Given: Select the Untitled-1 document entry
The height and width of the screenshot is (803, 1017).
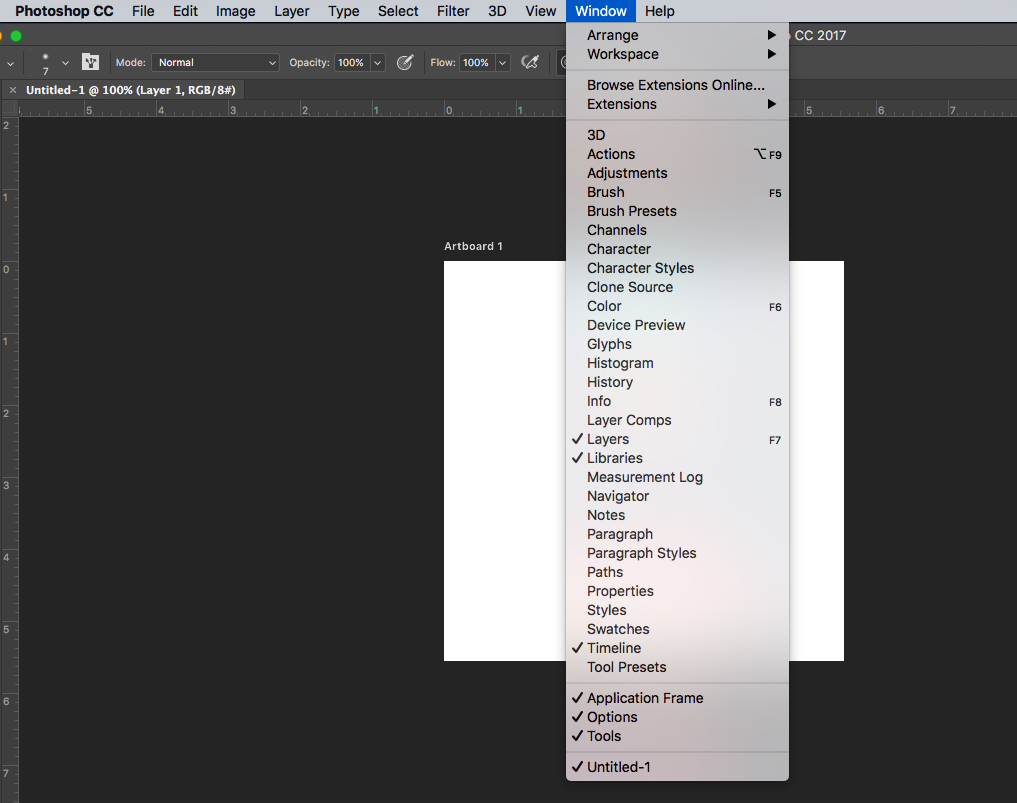Looking at the screenshot, I should tap(677, 767).
